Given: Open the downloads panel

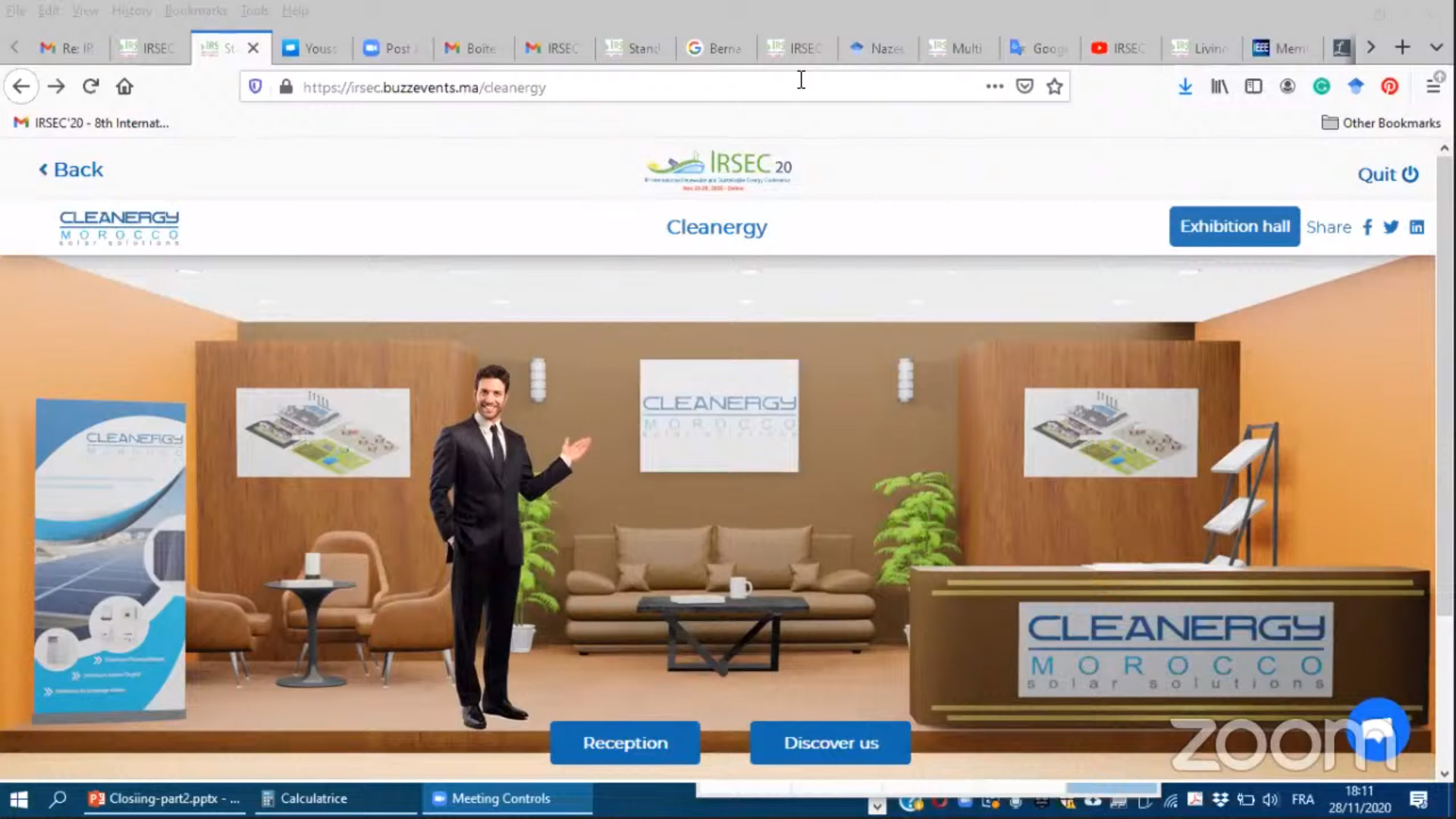Looking at the screenshot, I should click(x=1185, y=86).
